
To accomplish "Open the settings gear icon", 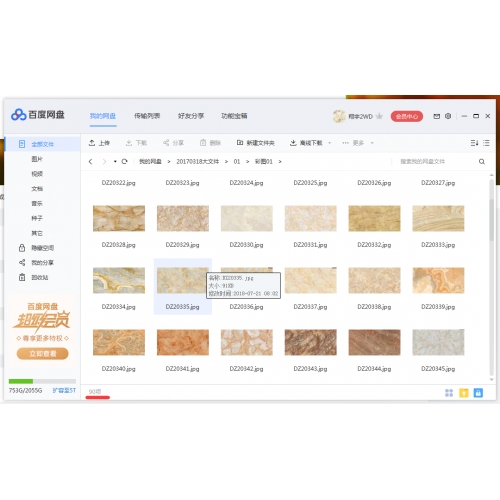I will 448,116.
